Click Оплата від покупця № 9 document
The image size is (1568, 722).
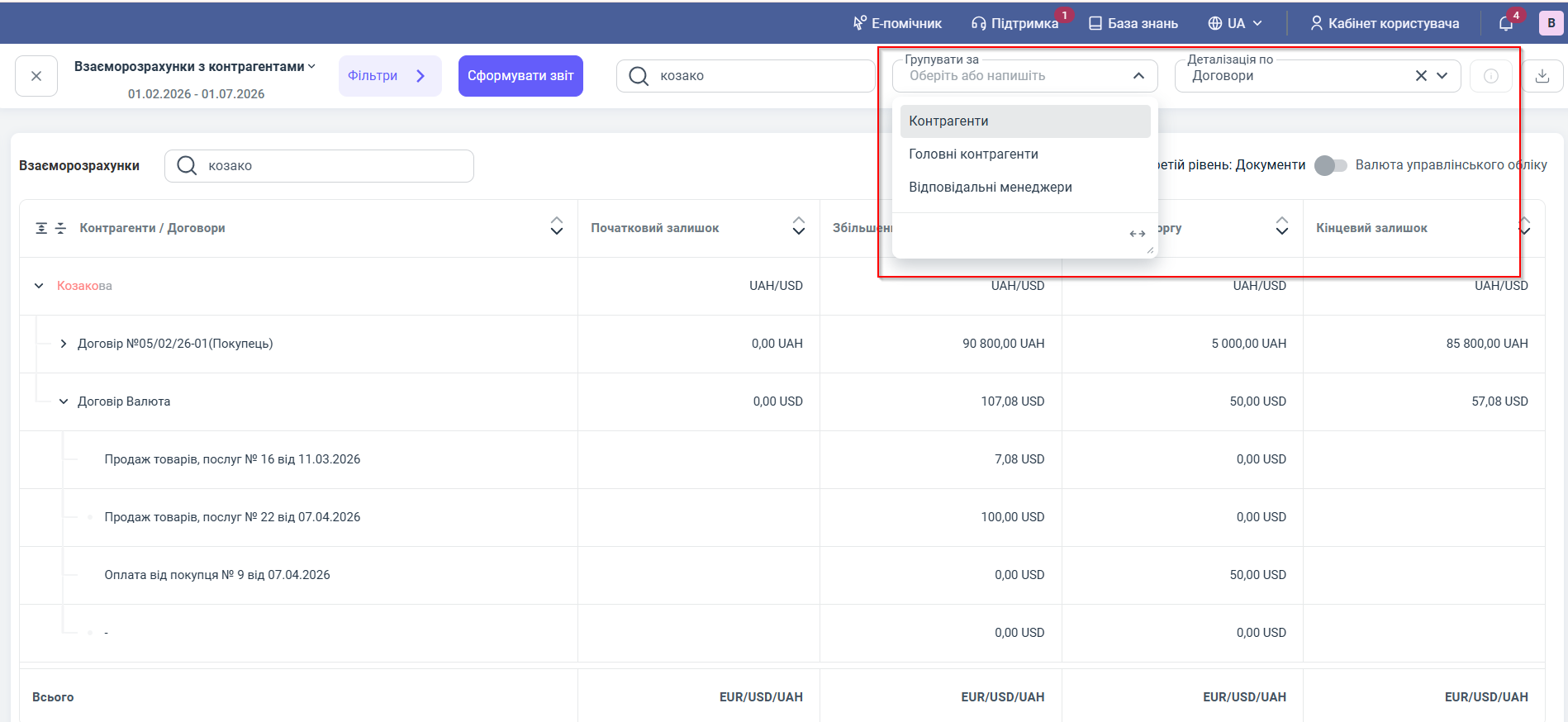(x=217, y=575)
